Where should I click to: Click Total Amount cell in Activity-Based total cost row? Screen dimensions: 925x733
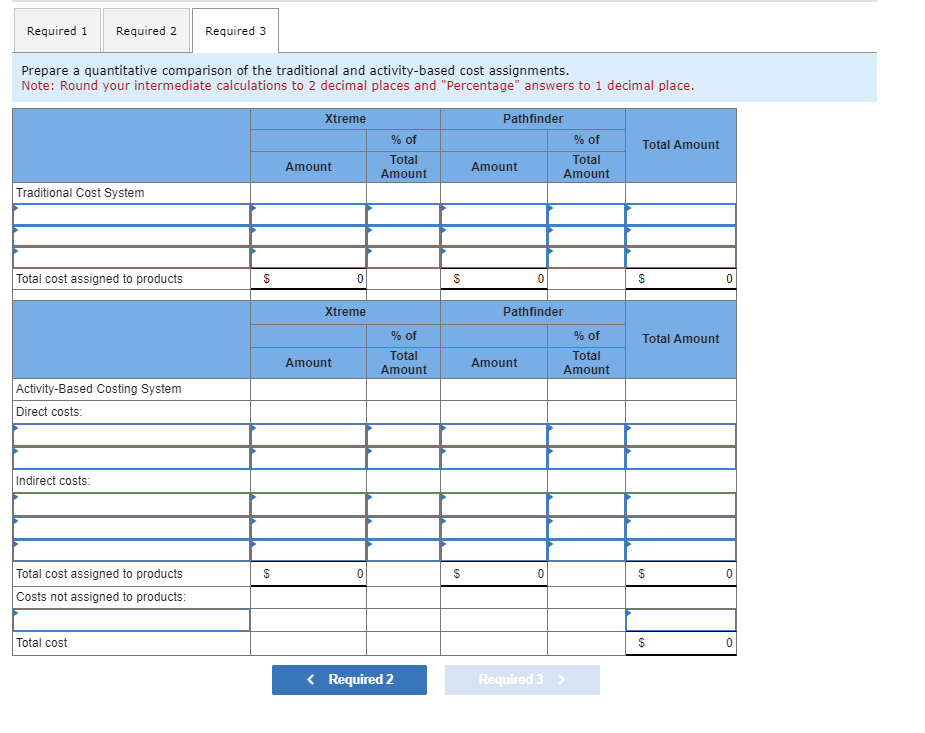point(681,574)
